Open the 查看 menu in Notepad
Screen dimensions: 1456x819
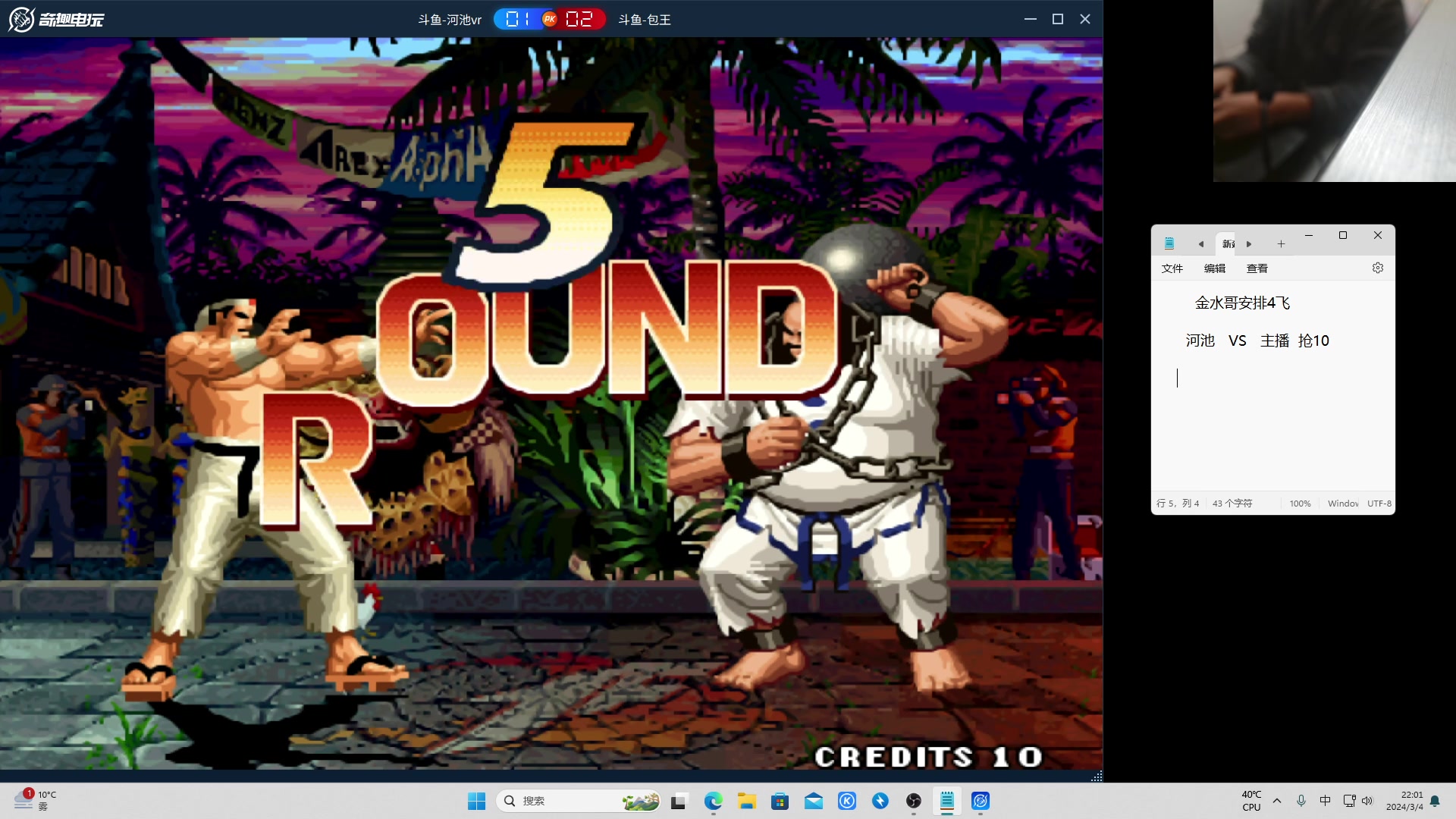(1257, 268)
